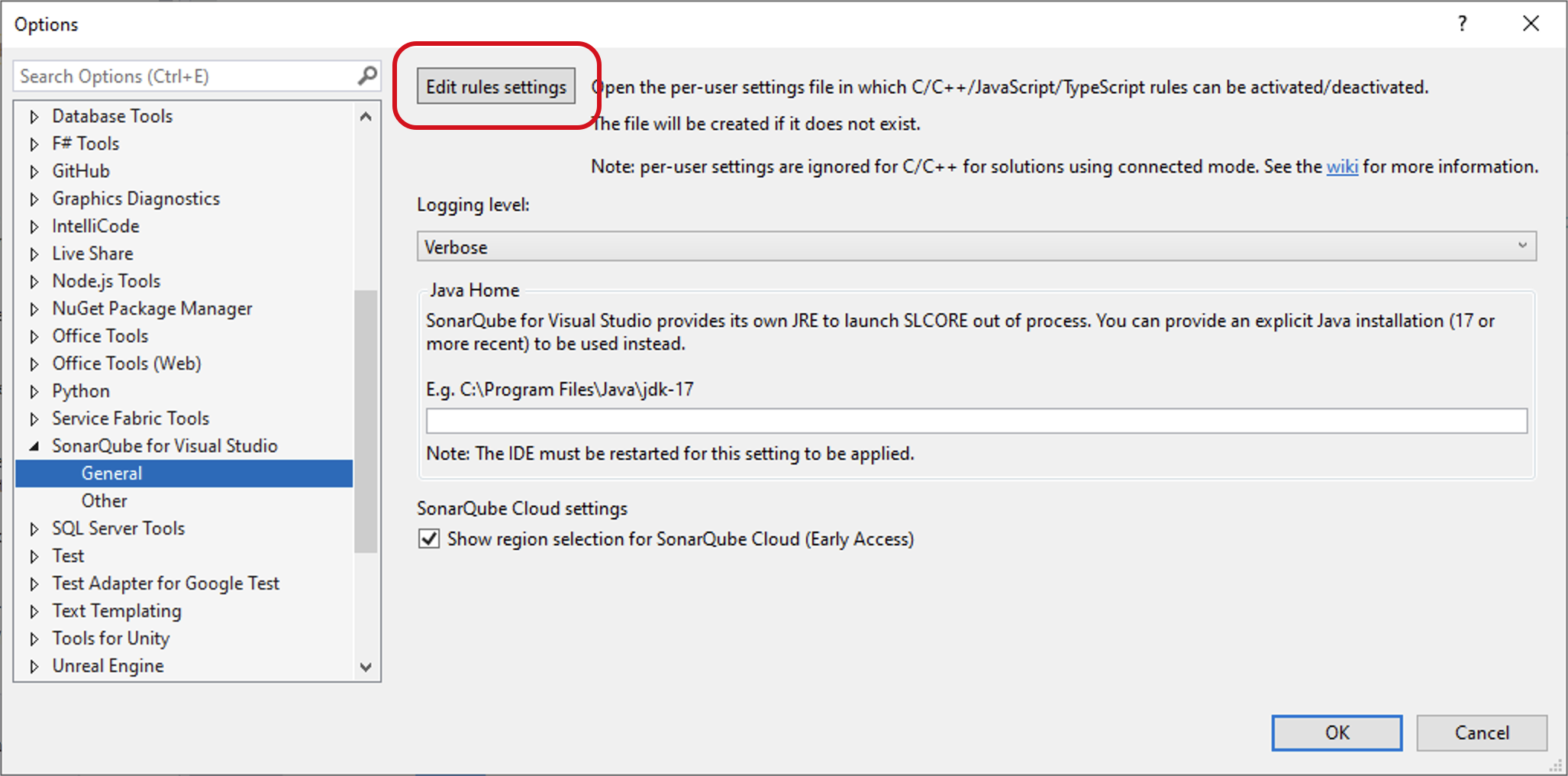1568x776 pixels.
Task: Expand the GitHub options node
Action: click(34, 170)
